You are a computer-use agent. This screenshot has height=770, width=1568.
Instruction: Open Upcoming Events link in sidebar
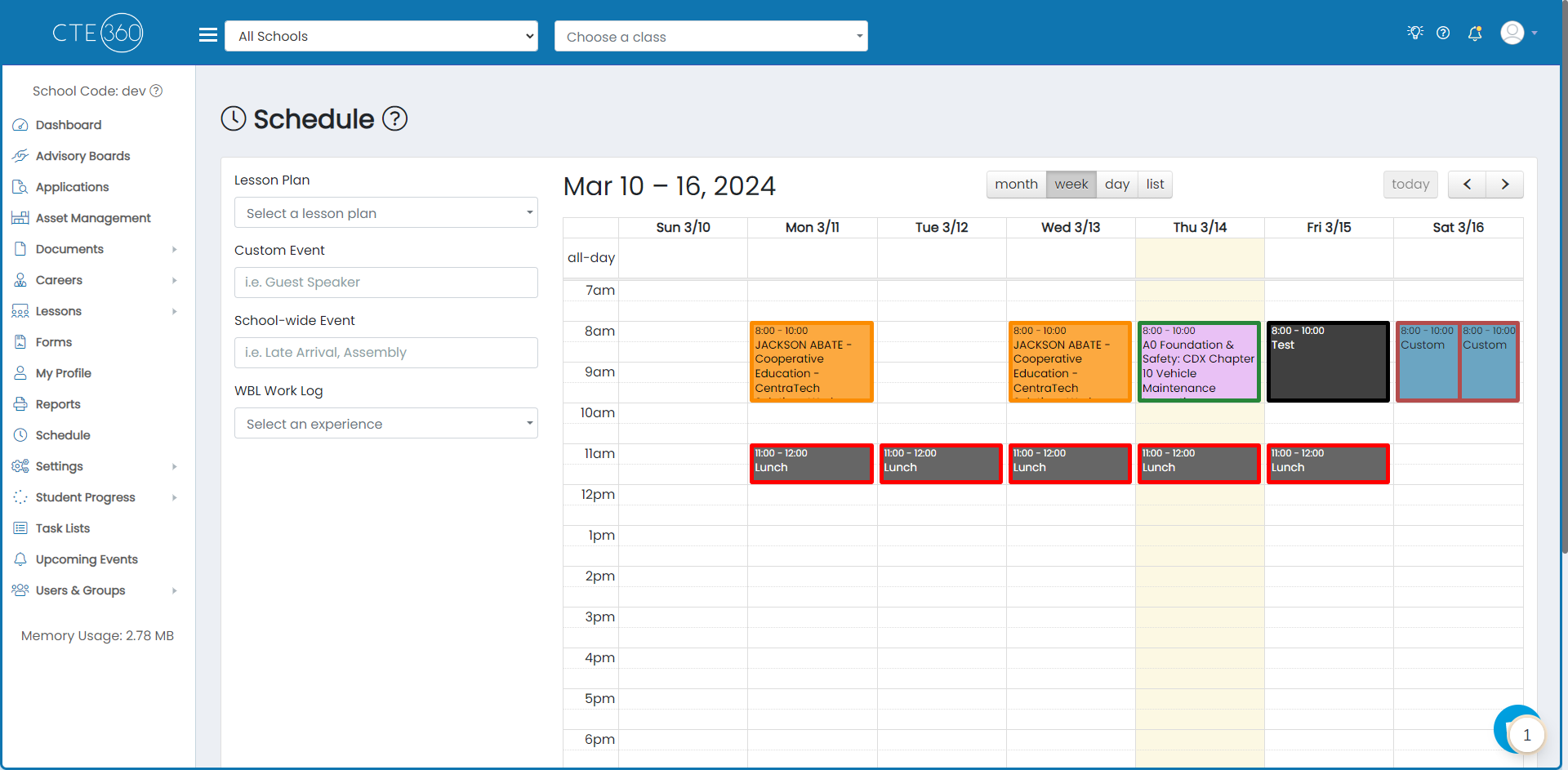87,559
